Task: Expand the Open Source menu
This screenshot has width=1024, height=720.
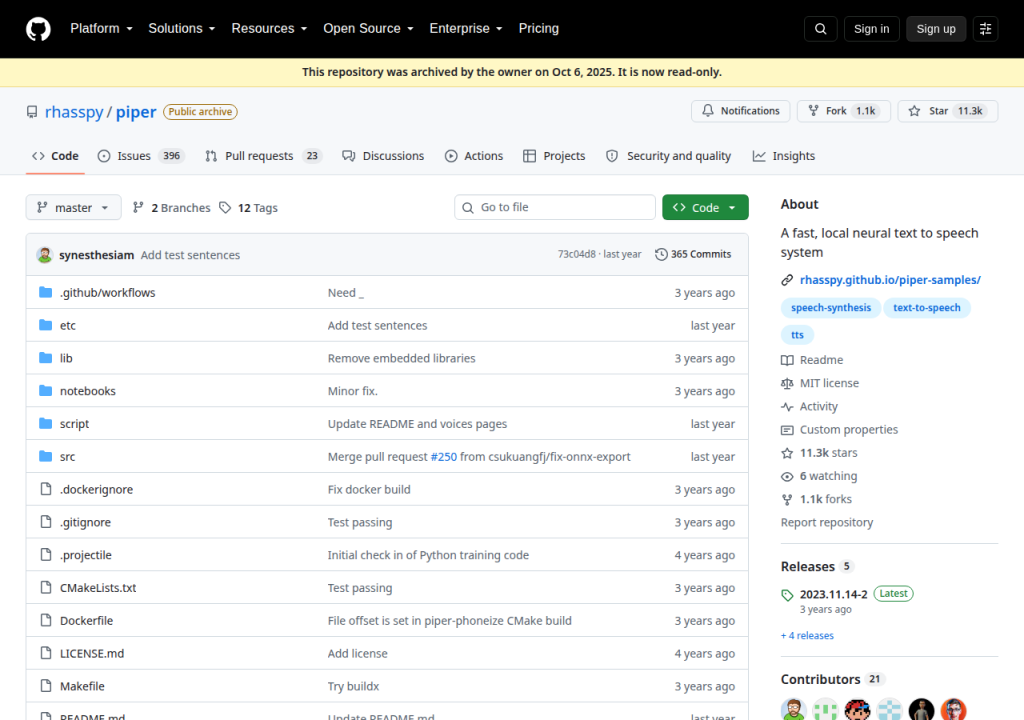Action: [x=368, y=29]
